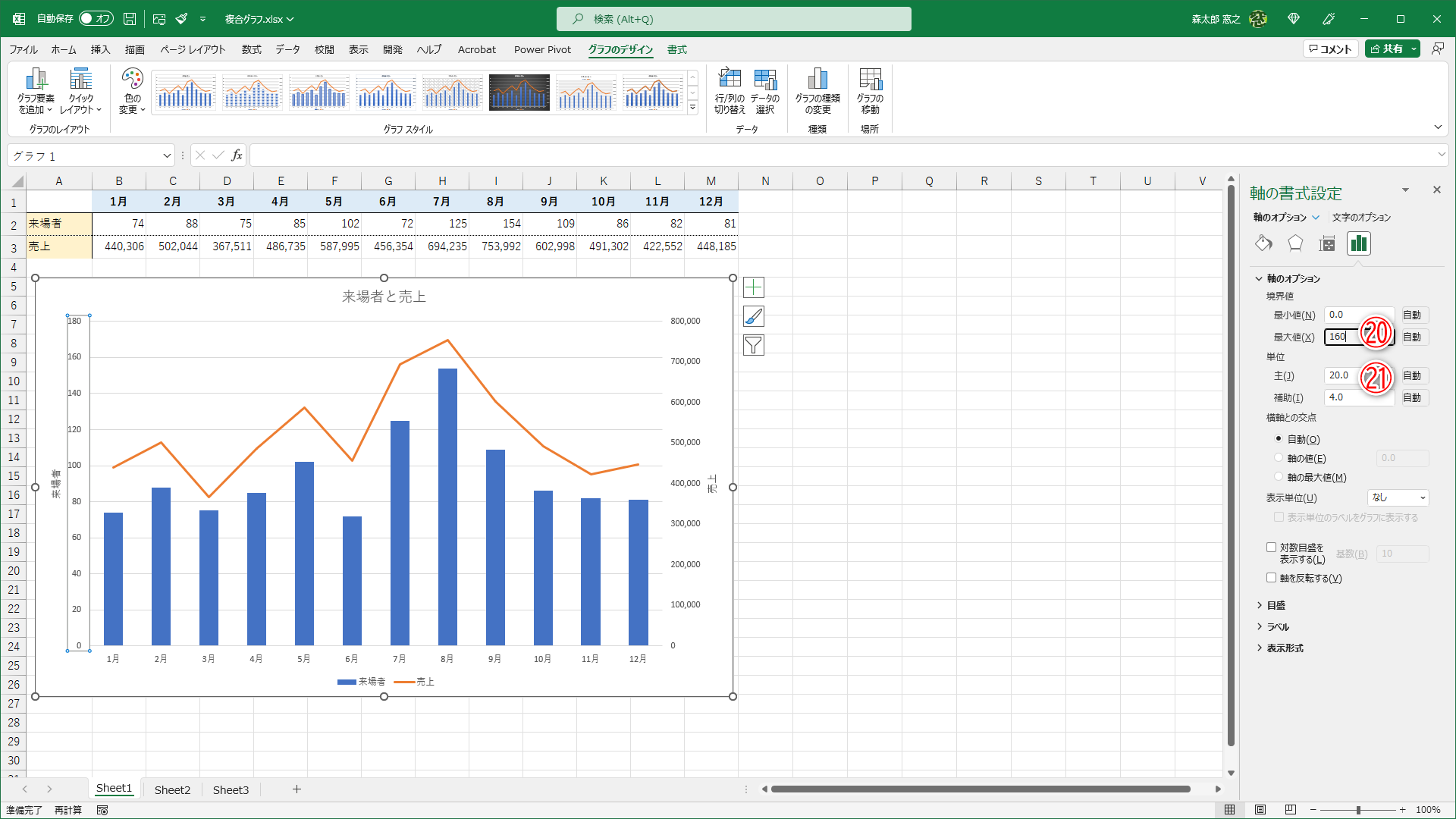Click the chart styles brush button
Viewport: 1456px width, 819px height.
753,316
